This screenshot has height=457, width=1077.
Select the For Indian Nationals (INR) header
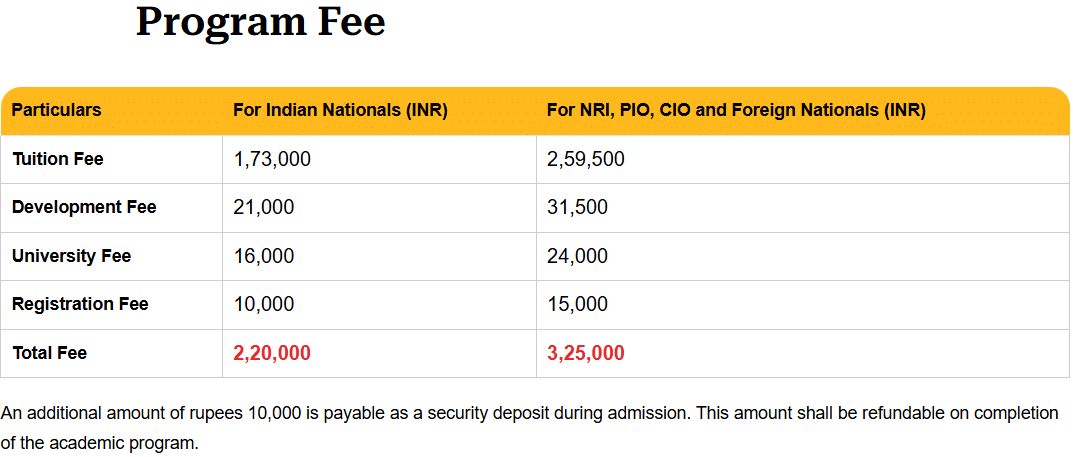pyautogui.click(x=340, y=110)
